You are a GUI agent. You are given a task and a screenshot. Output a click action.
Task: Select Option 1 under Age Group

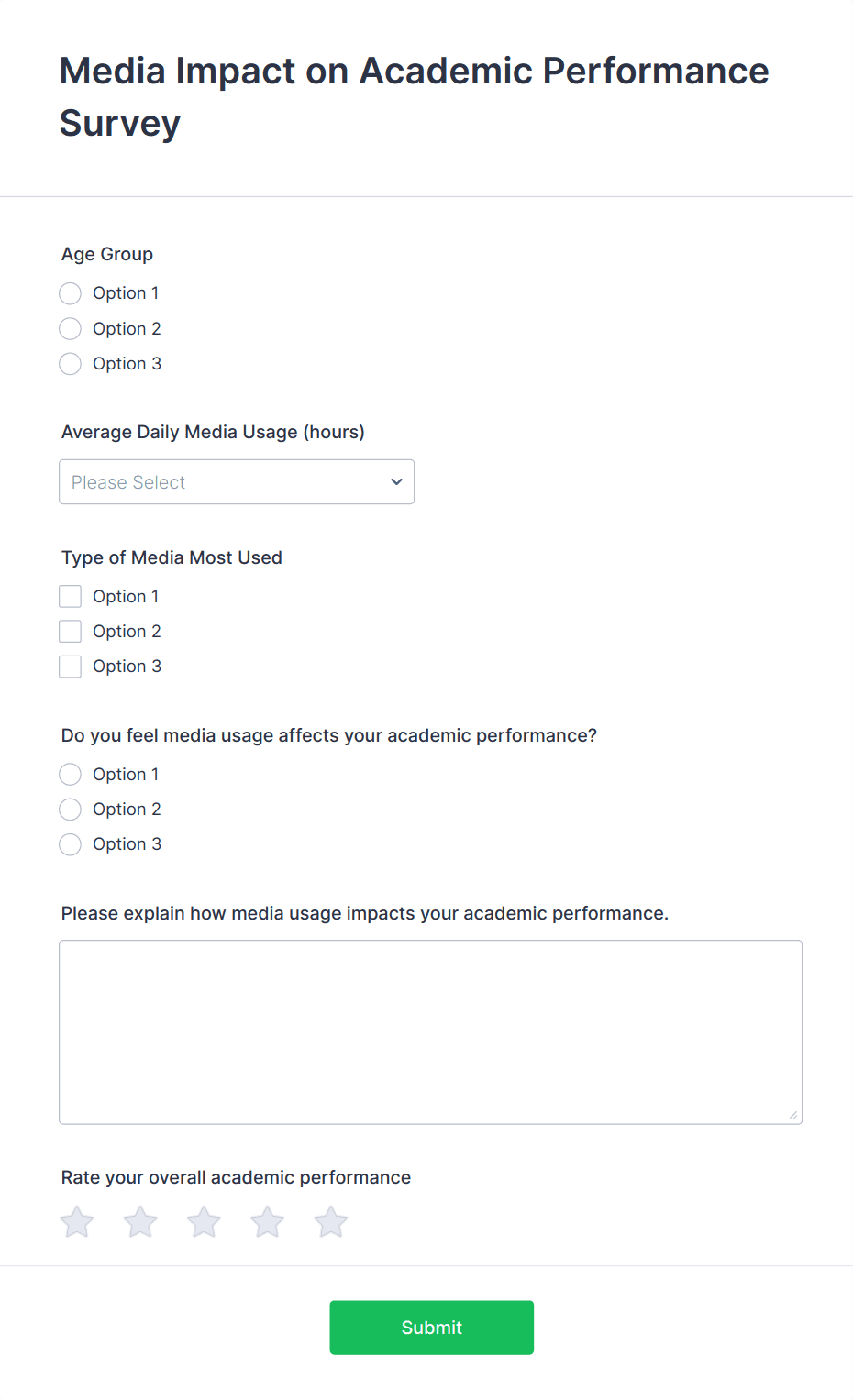click(x=71, y=293)
